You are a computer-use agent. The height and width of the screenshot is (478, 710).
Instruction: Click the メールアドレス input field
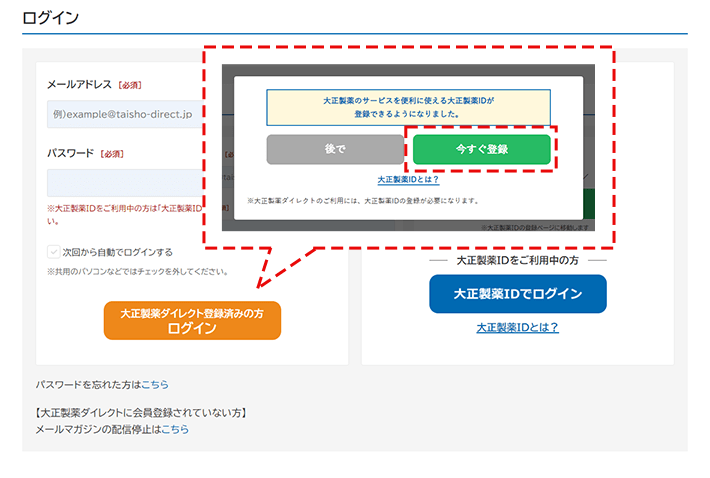[125, 114]
